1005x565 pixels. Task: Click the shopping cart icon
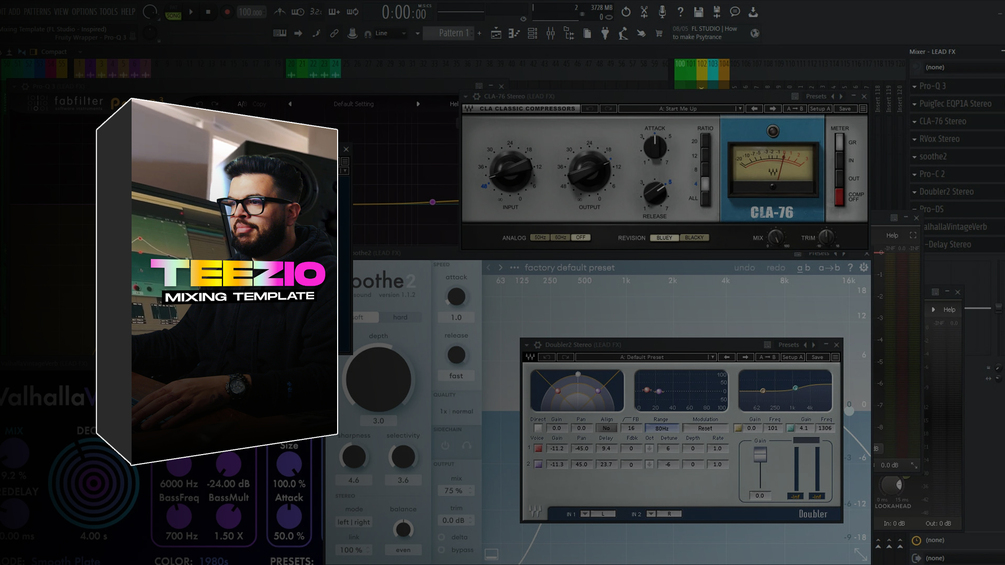(x=658, y=33)
